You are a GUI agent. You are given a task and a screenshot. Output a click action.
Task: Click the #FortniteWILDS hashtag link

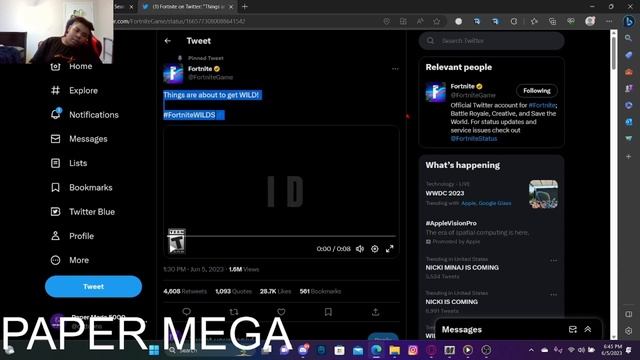(189, 115)
